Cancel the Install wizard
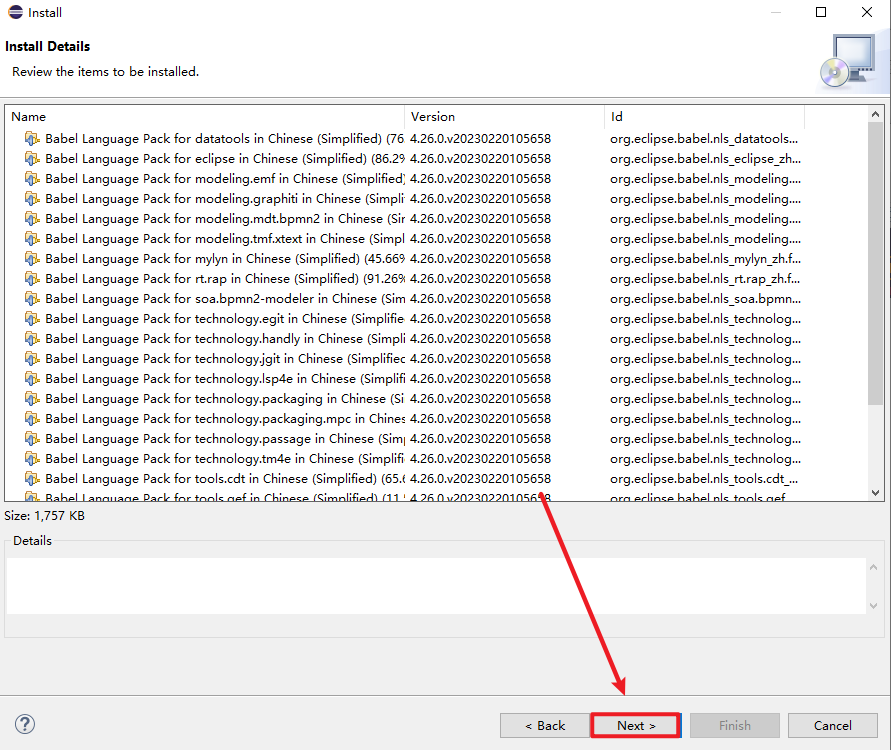 pos(832,726)
